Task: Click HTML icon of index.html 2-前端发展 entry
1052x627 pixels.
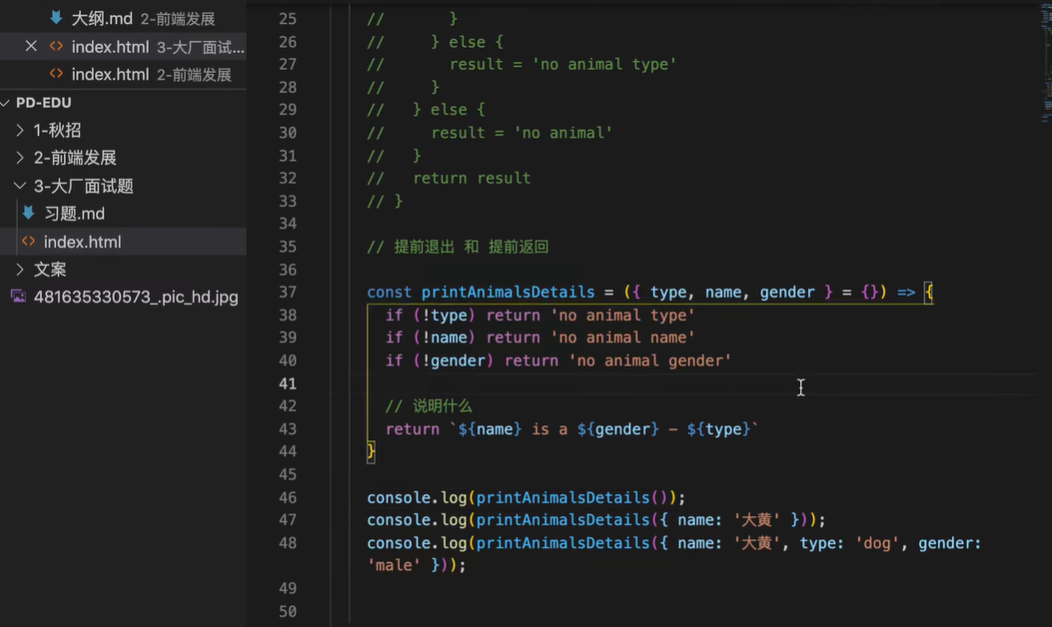Action: pyautogui.click(x=56, y=74)
